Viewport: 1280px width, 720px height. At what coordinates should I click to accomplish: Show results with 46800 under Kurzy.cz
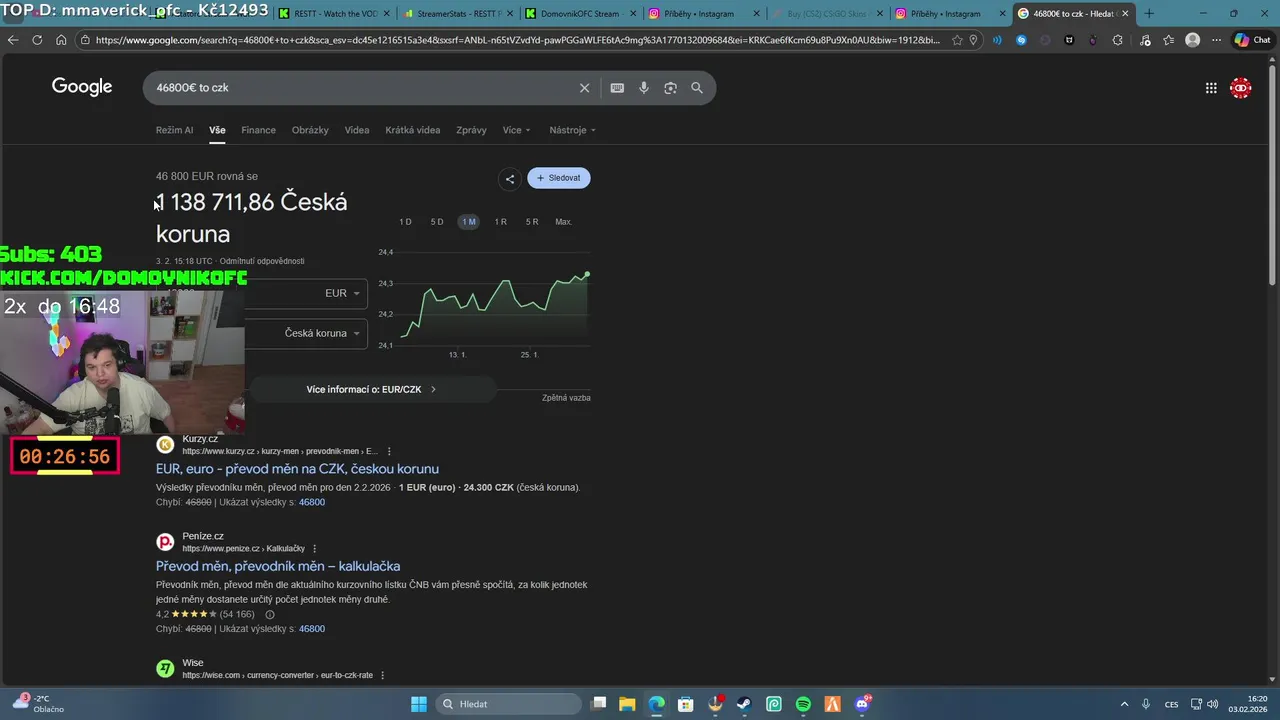pyautogui.click(x=312, y=502)
